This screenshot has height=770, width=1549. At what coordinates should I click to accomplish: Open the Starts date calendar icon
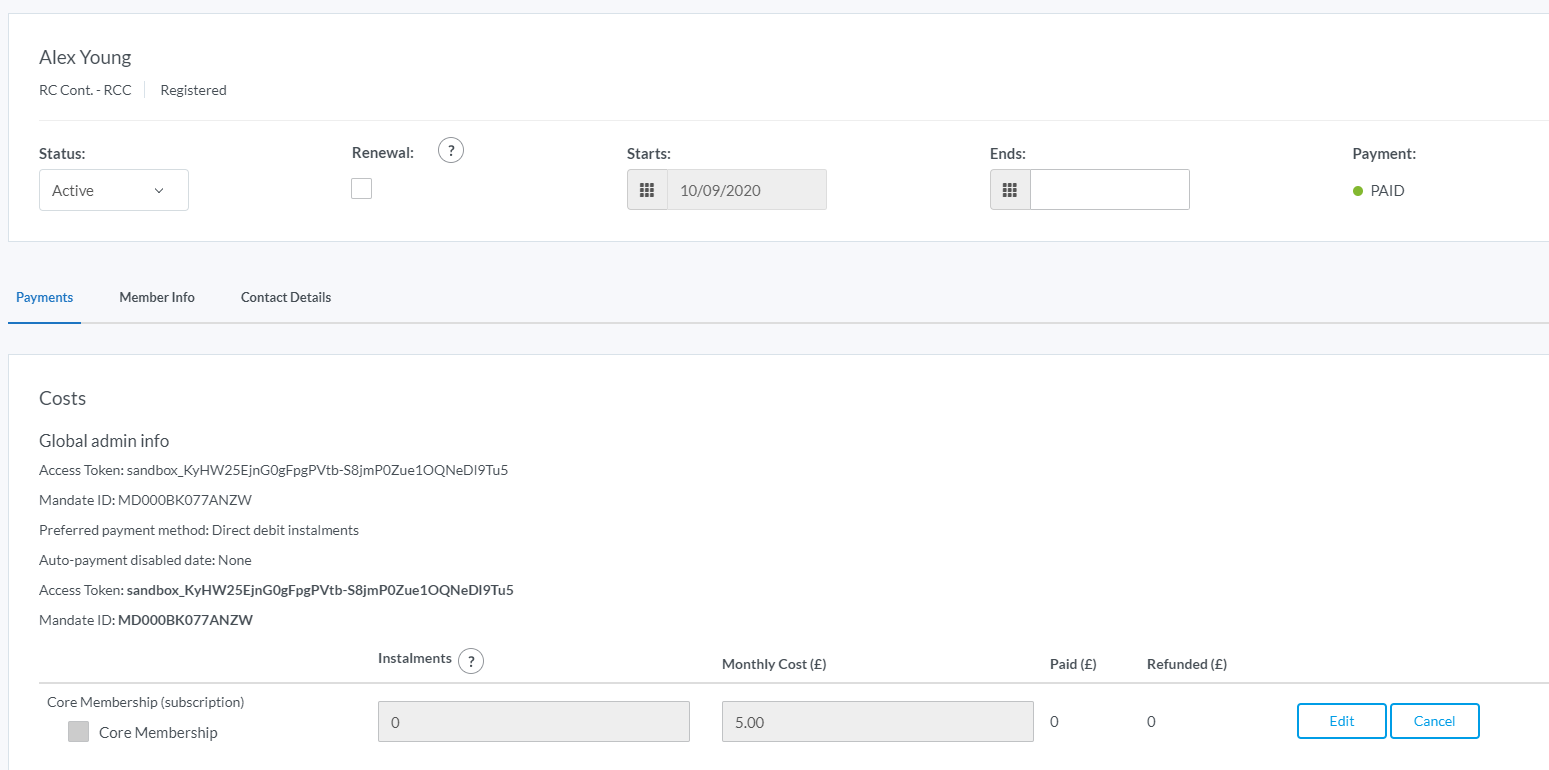click(647, 190)
